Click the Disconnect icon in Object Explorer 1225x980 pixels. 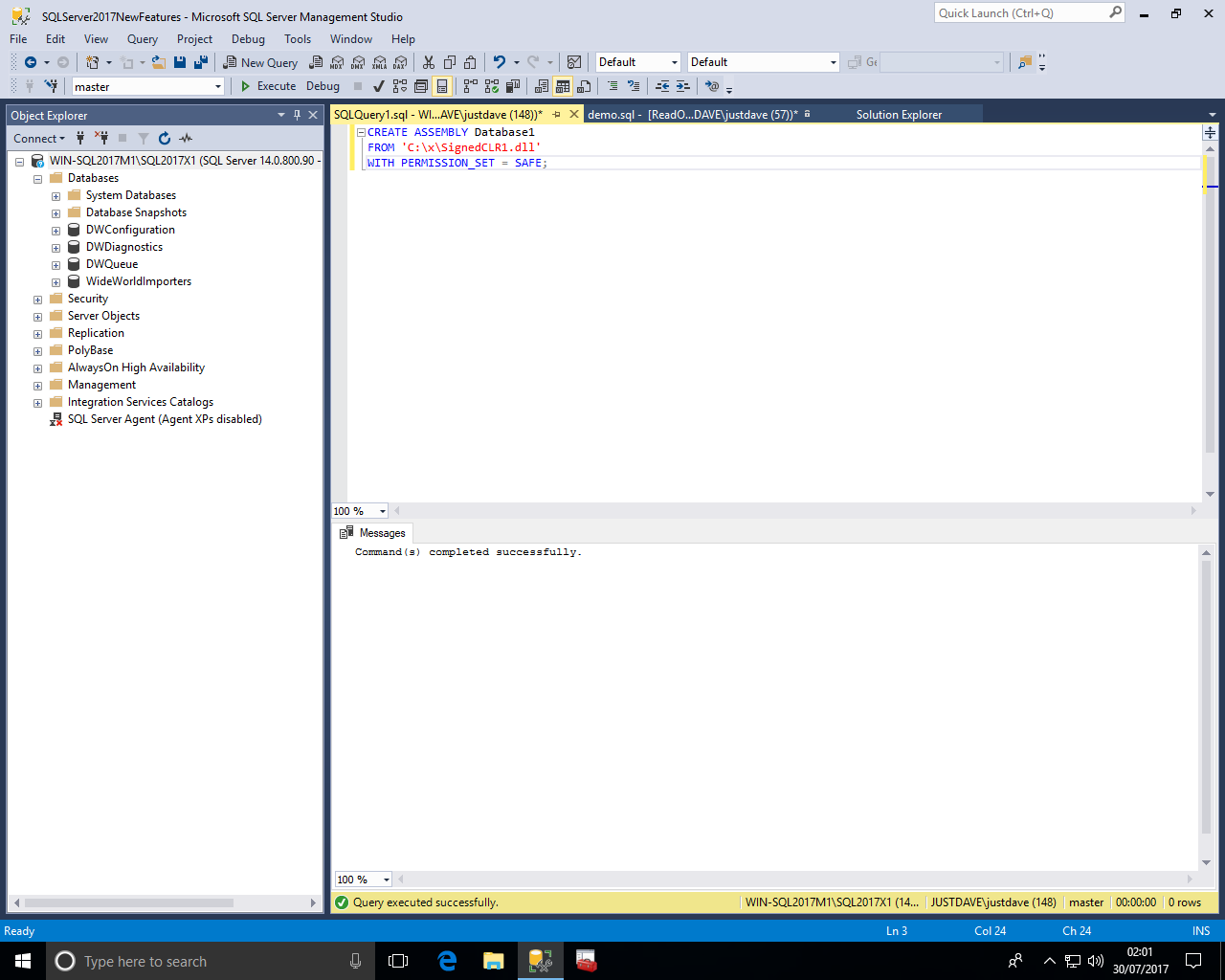(x=101, y=139)
